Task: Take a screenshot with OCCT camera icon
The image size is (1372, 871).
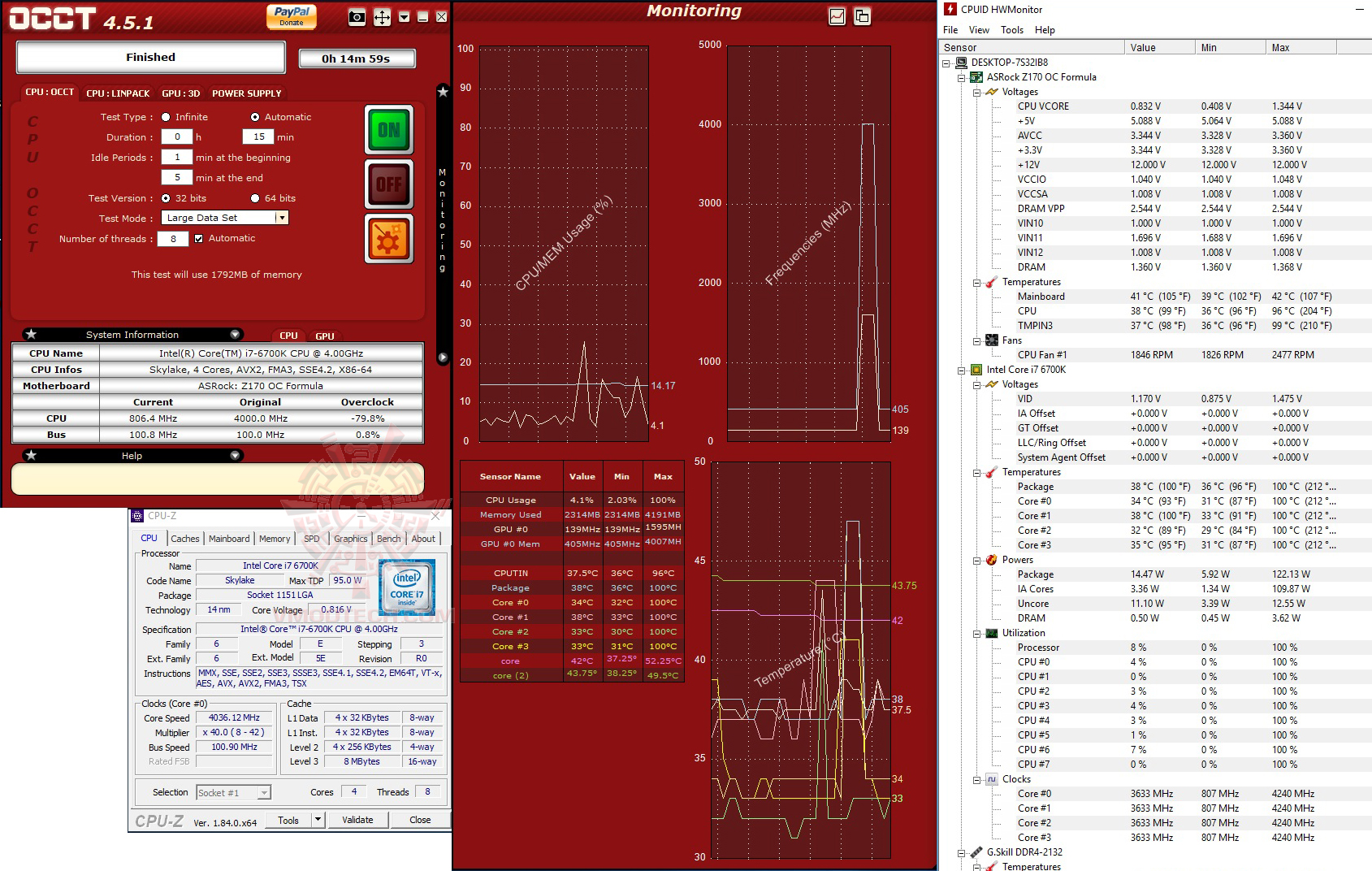Action: point(357,17)
